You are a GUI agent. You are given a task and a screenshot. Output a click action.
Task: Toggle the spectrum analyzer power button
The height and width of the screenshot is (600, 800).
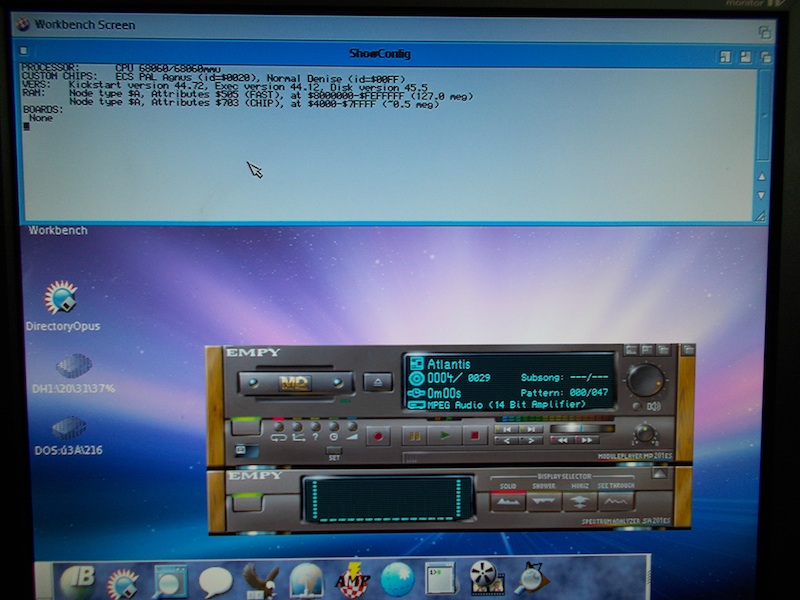(x=245, y=502)
